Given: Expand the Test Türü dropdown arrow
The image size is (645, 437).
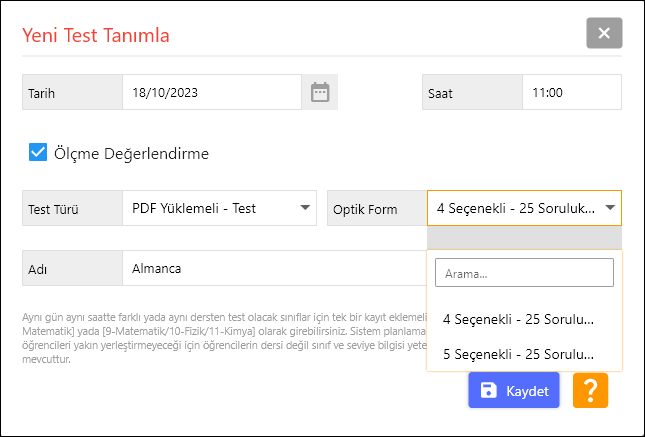Looking at the screenshot, I should pos(304,208).
